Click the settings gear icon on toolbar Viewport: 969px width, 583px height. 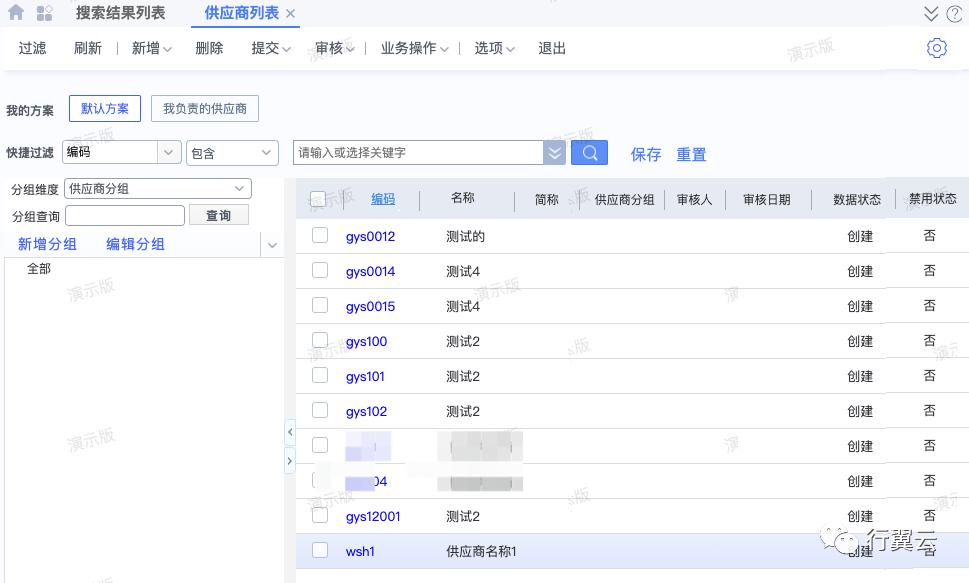(x=936, y=47)
